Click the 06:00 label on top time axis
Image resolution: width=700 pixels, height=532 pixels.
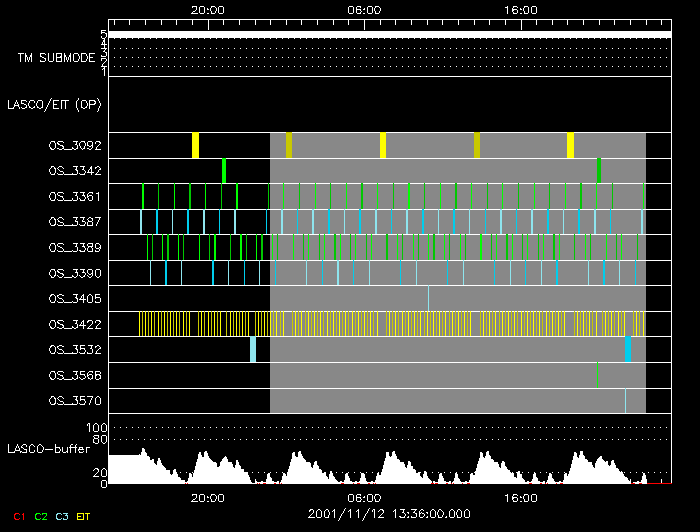364,10
